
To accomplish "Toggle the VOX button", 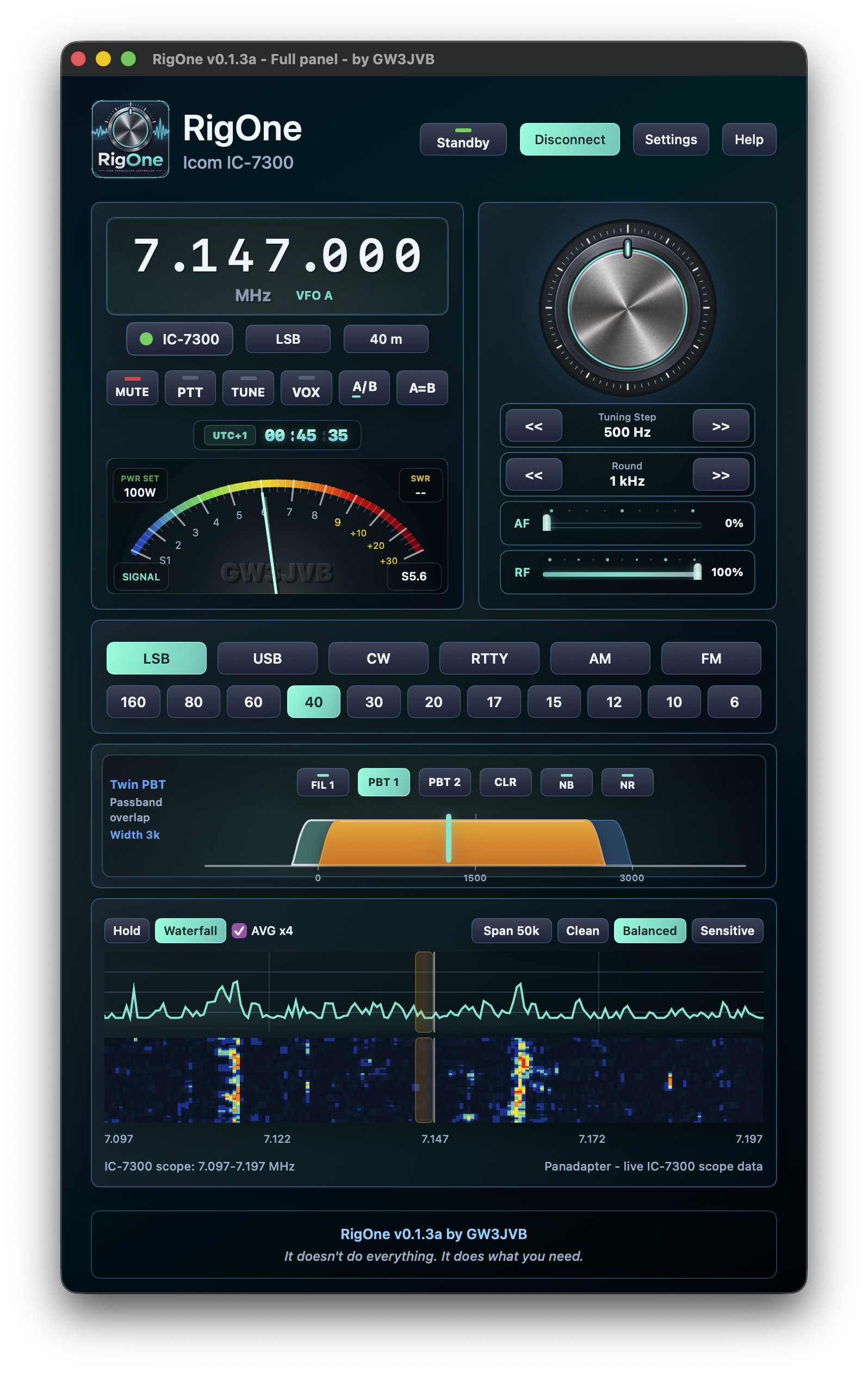I will [x=306, y=388].
